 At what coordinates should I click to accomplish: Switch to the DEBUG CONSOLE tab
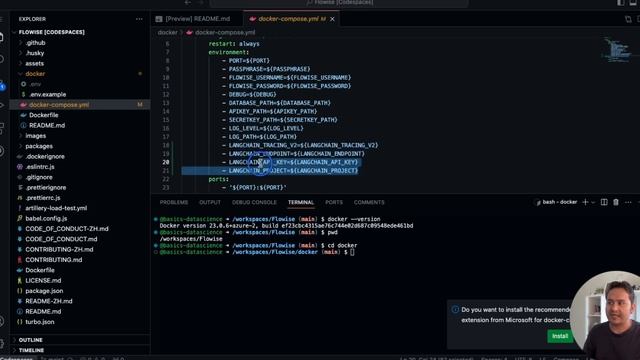(x=254, y=202)
